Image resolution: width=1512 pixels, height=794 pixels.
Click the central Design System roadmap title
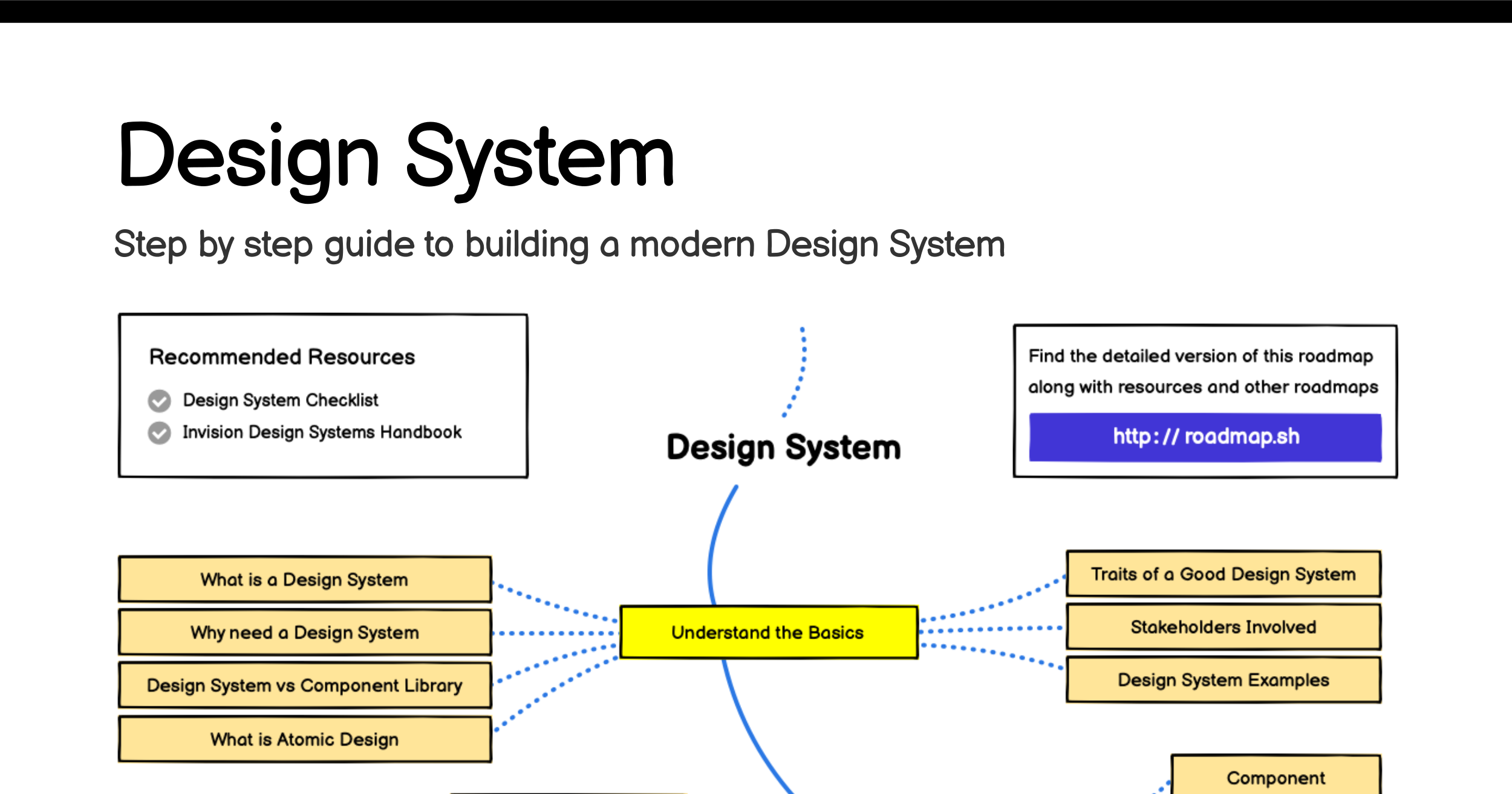[784, 448]
